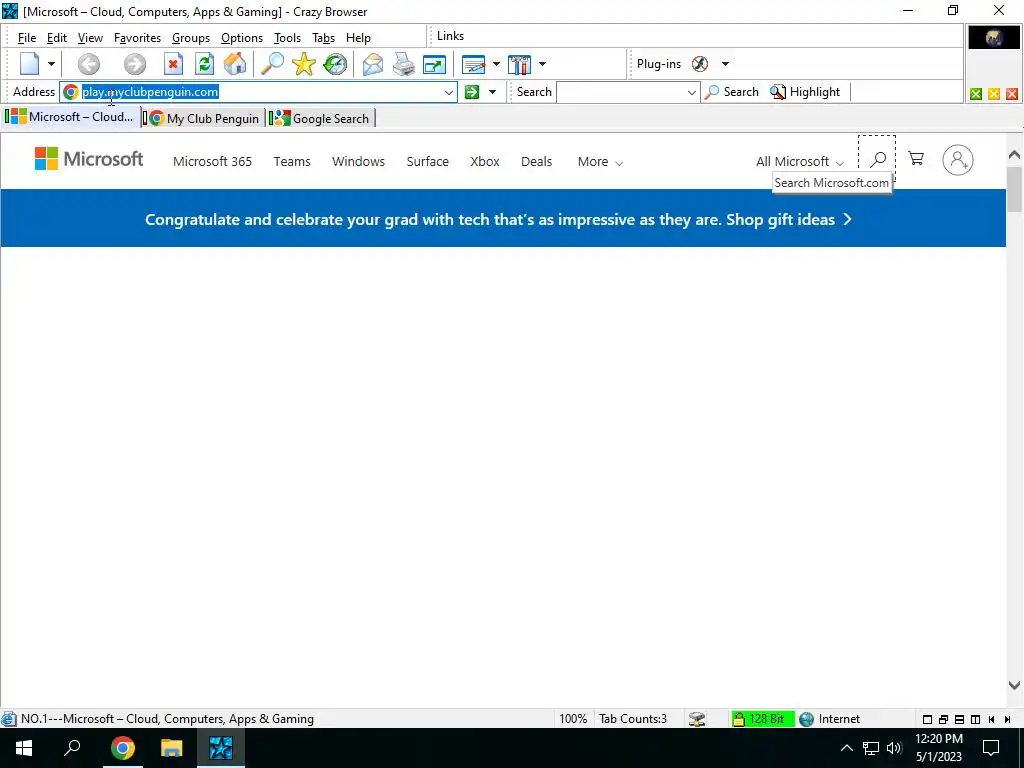1024x768 pixels.
Task: Click the Microsoft logo on the page
Action: click(89, 159)
